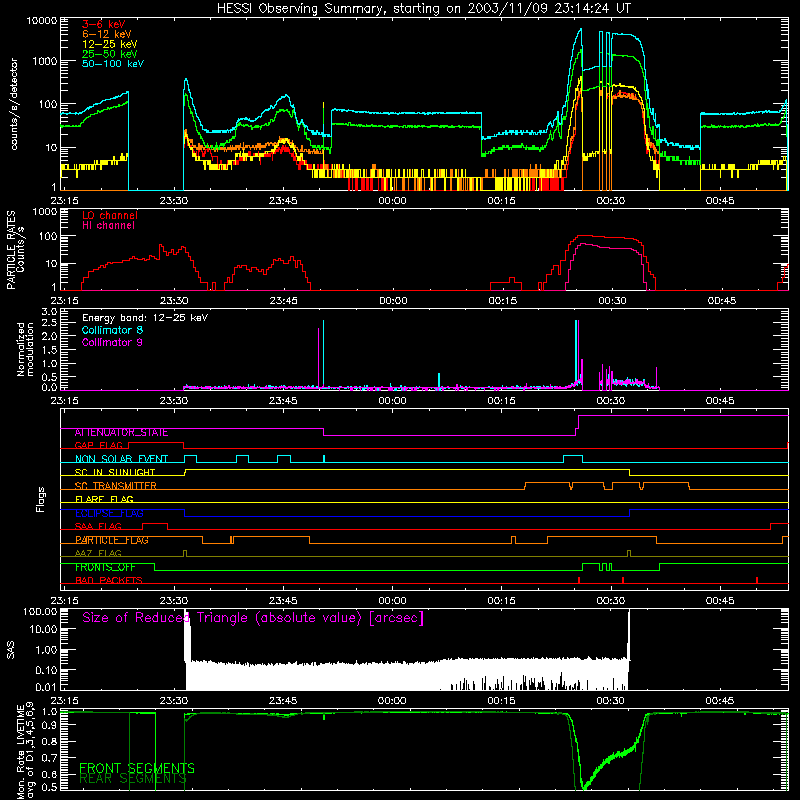Screen dimensions: 800x800
Task: Select the BAD_PACKETS flag label
Action: tap(109, 581)
